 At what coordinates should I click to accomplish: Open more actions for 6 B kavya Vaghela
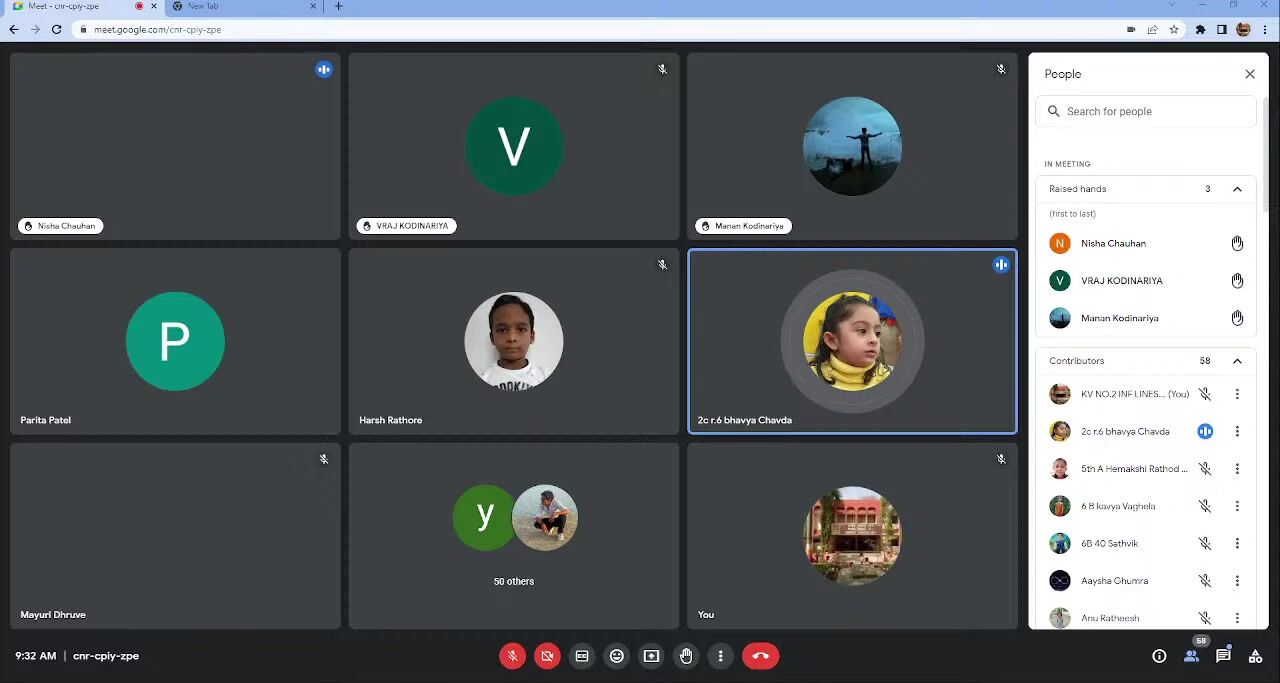tap(1237, 506)
